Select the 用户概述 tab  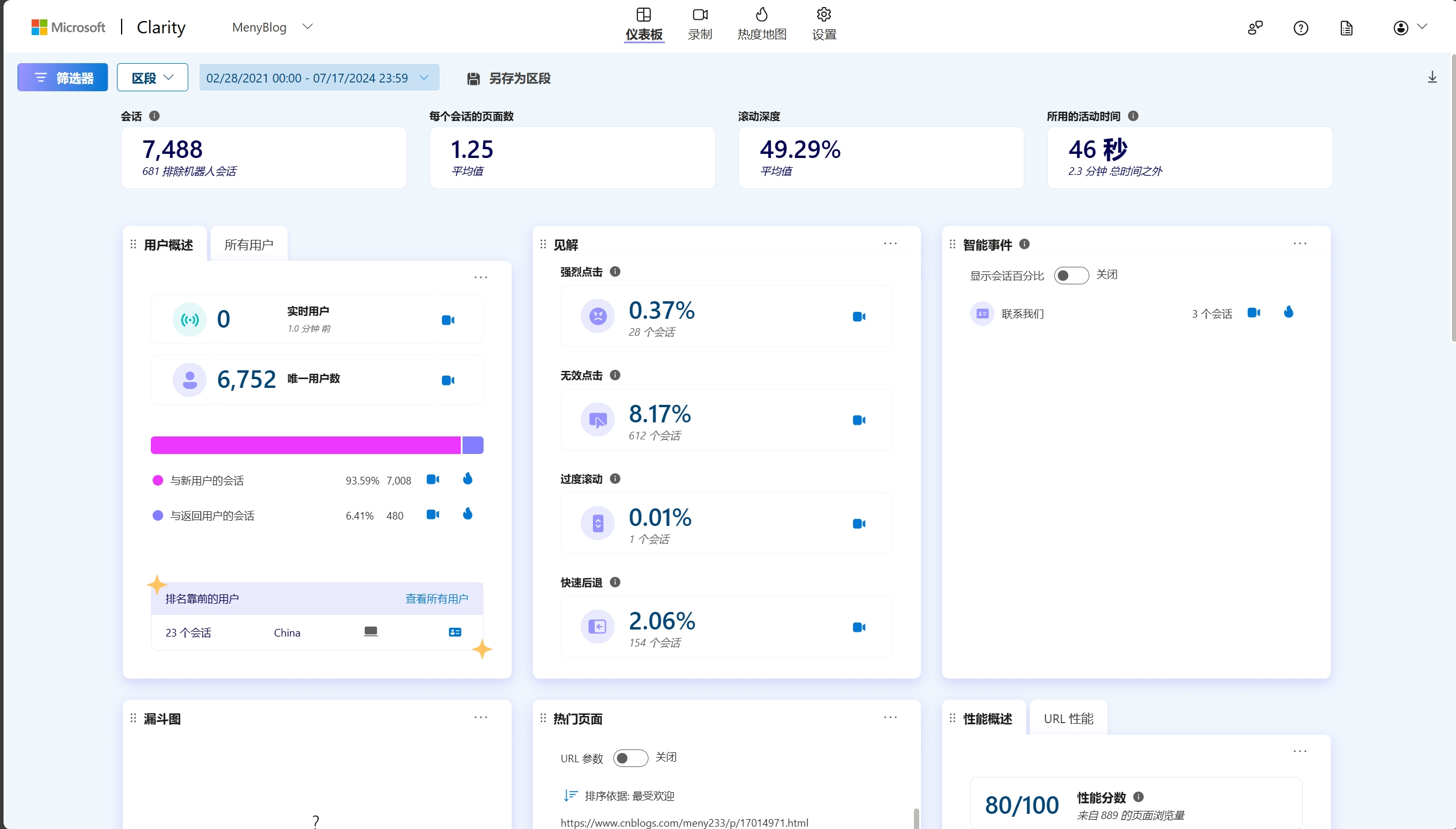168,245
